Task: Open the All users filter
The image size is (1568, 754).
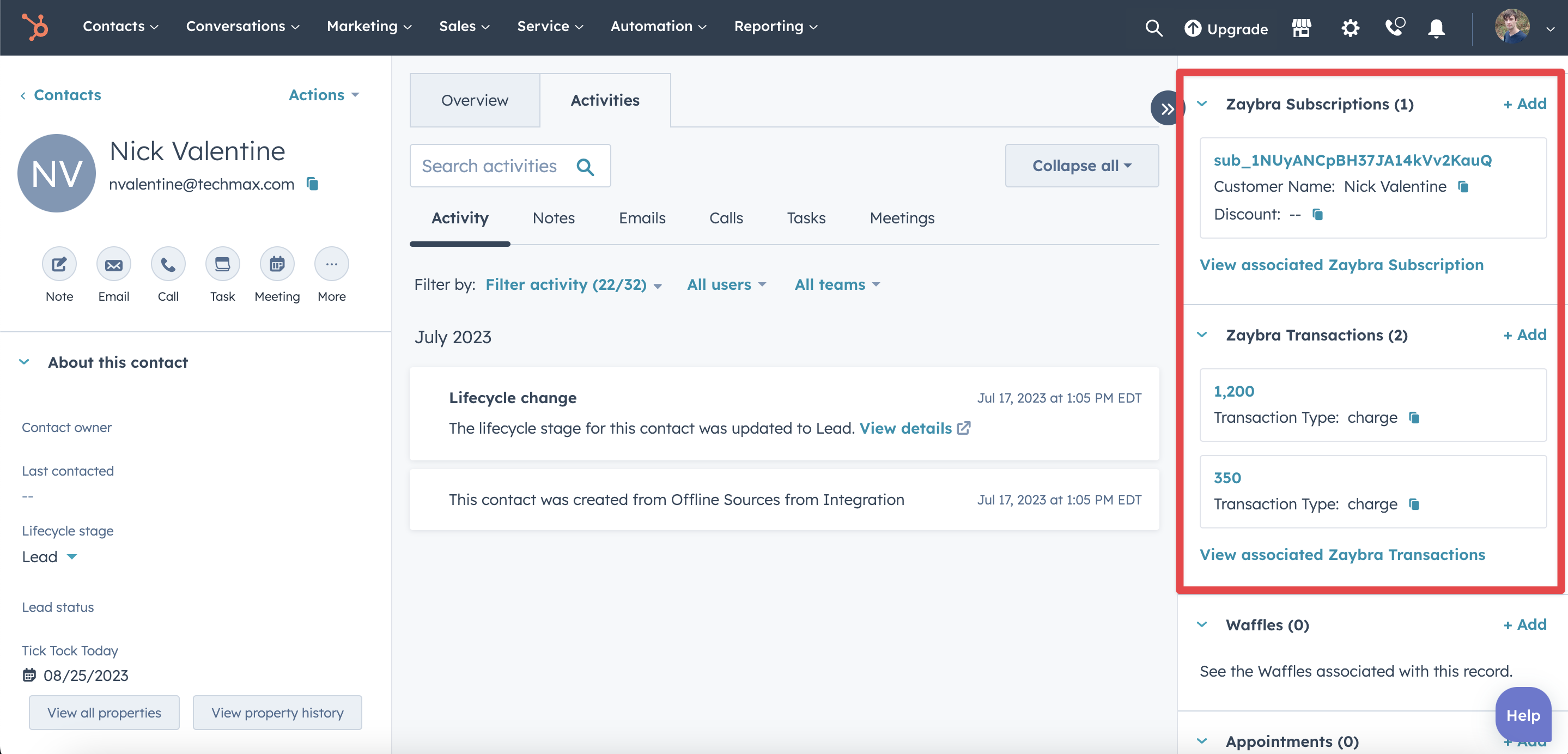Action: 726,285
